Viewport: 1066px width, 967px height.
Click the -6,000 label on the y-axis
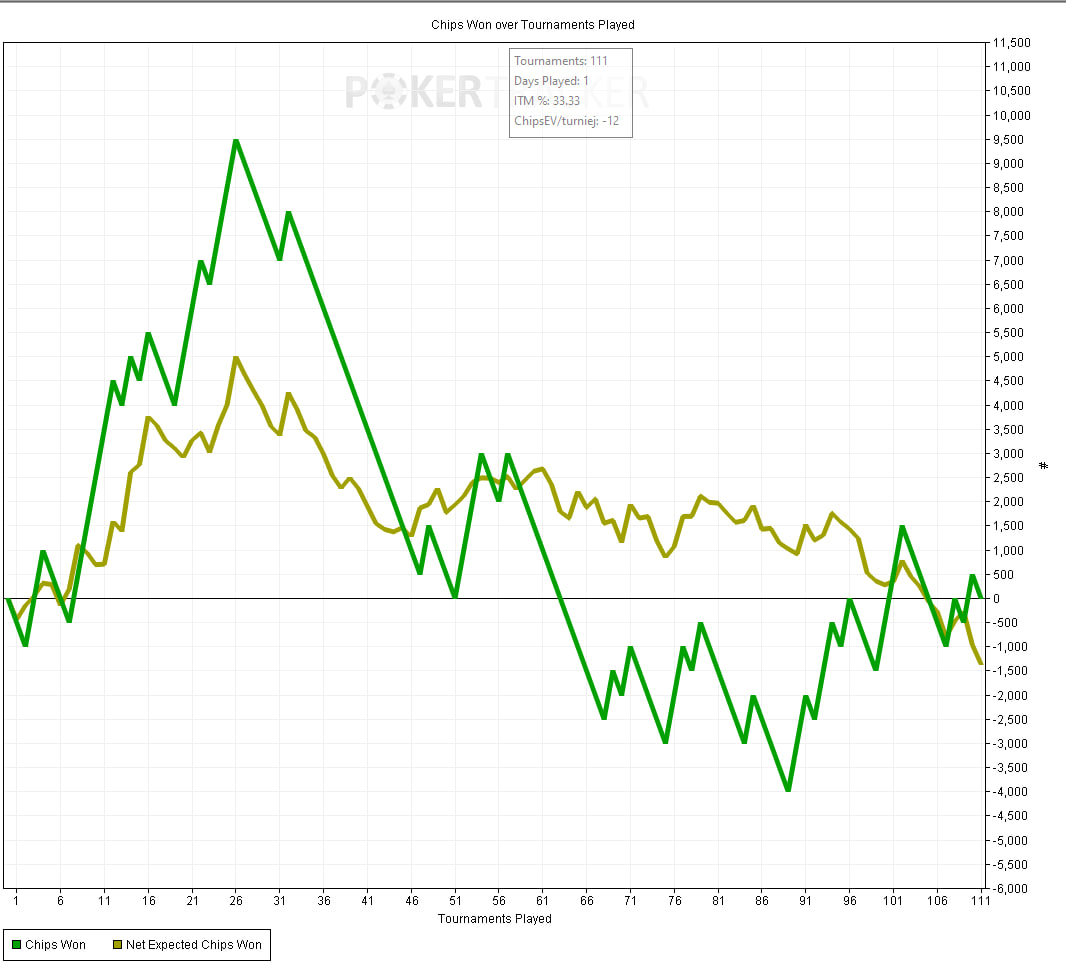pos(1011,888)
